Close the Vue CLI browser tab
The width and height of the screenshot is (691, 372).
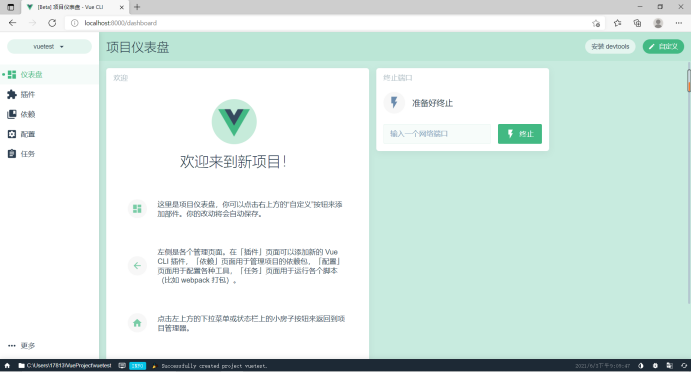pos(122,7)
